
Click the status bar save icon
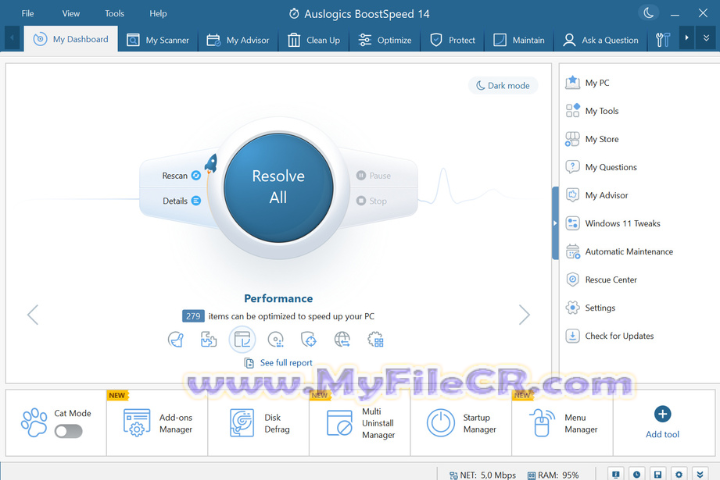click(x=658, y=474)
